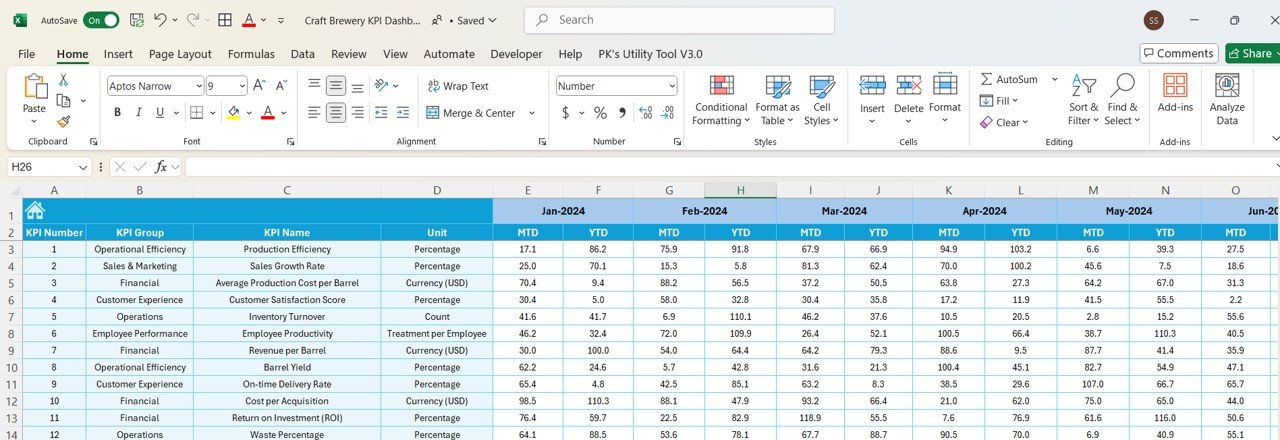Click the save icon in the title bar

tap(136, 20)
